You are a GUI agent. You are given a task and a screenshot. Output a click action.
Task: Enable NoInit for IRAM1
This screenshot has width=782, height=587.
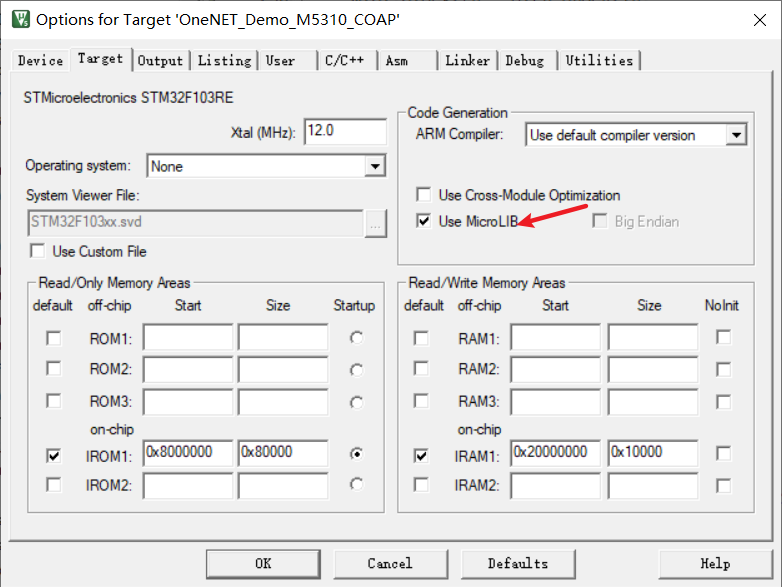(723, 453)
